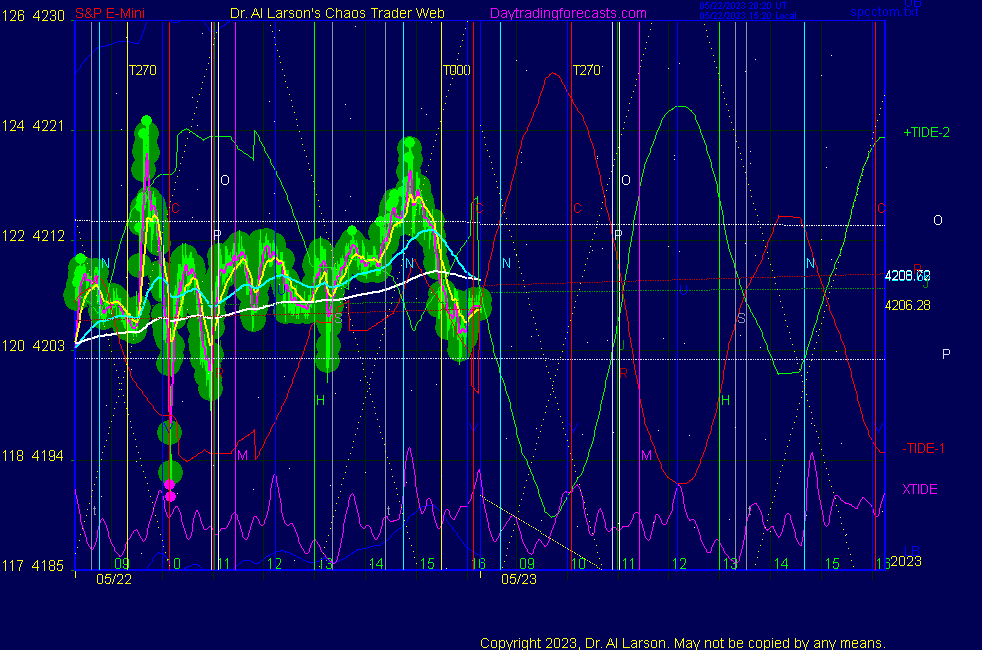Click the '2023' year label at axis end
Image resolution: width=982 pixels, height=650 pixels.
point(906,561)
